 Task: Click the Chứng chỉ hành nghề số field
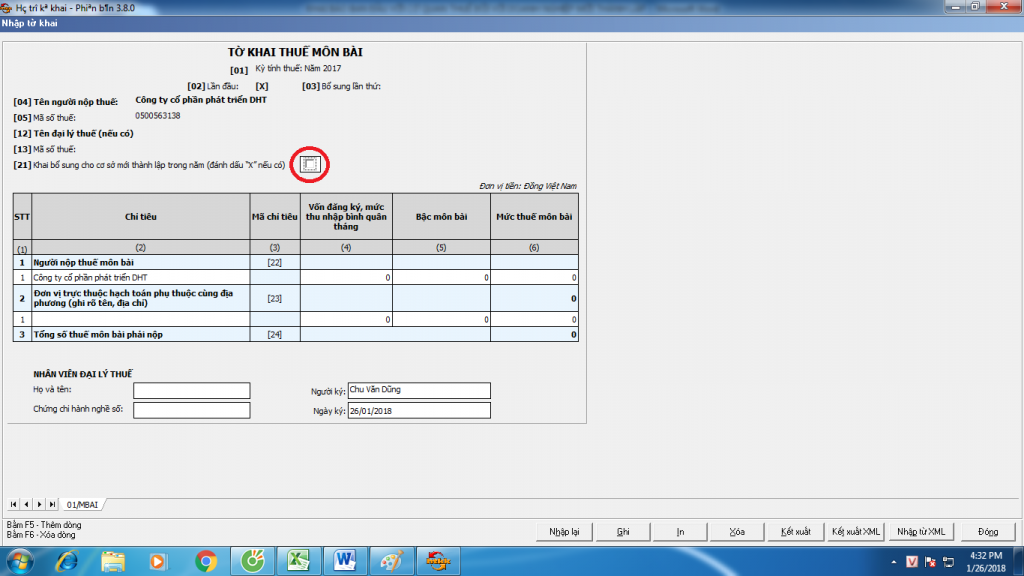coord(191,410)
